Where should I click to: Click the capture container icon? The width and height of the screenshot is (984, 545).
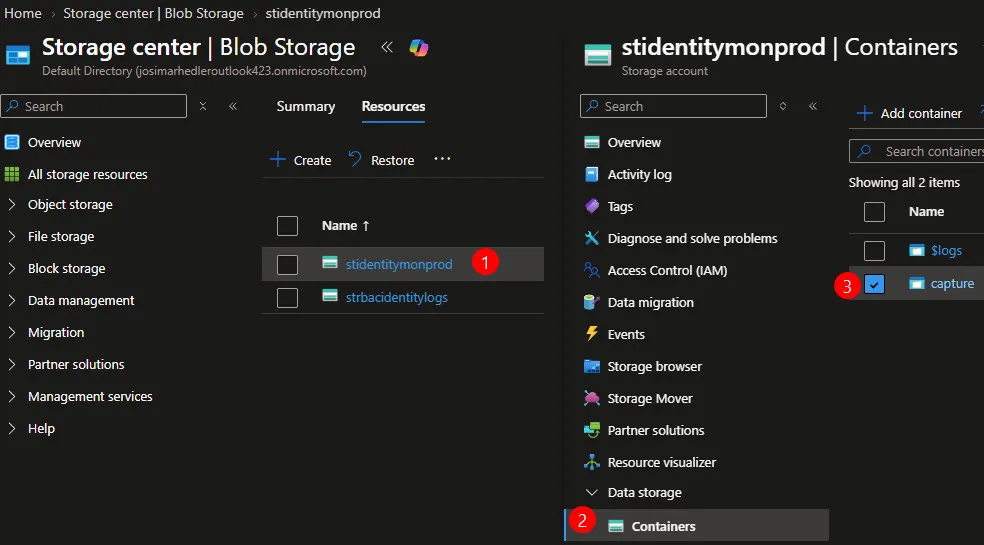tap(917, 284)
